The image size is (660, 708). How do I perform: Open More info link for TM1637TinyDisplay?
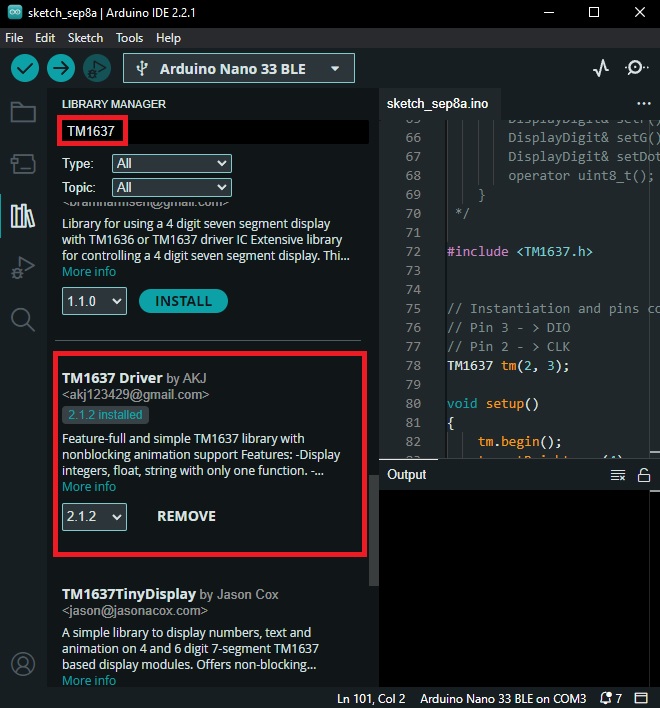click(x=89, y=680)
